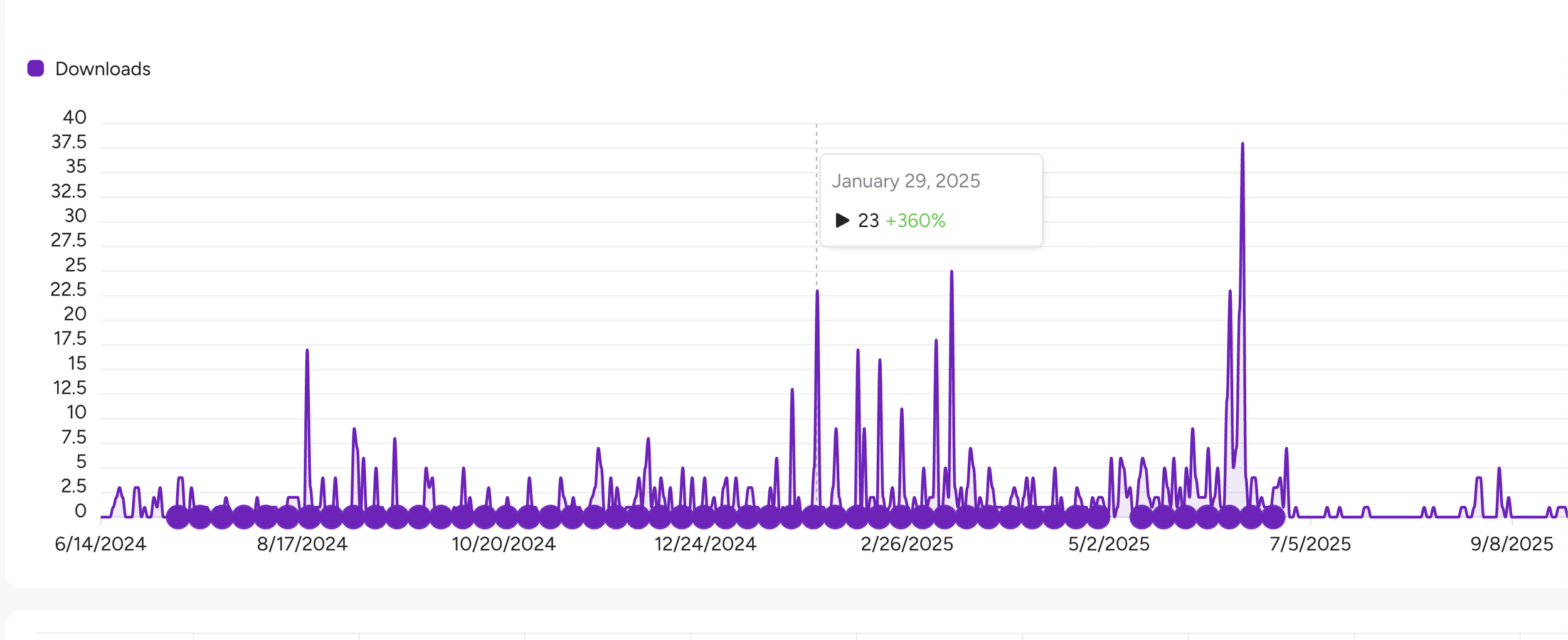Click the 7/5/2025 x-axis date label

pos(1310,544)
